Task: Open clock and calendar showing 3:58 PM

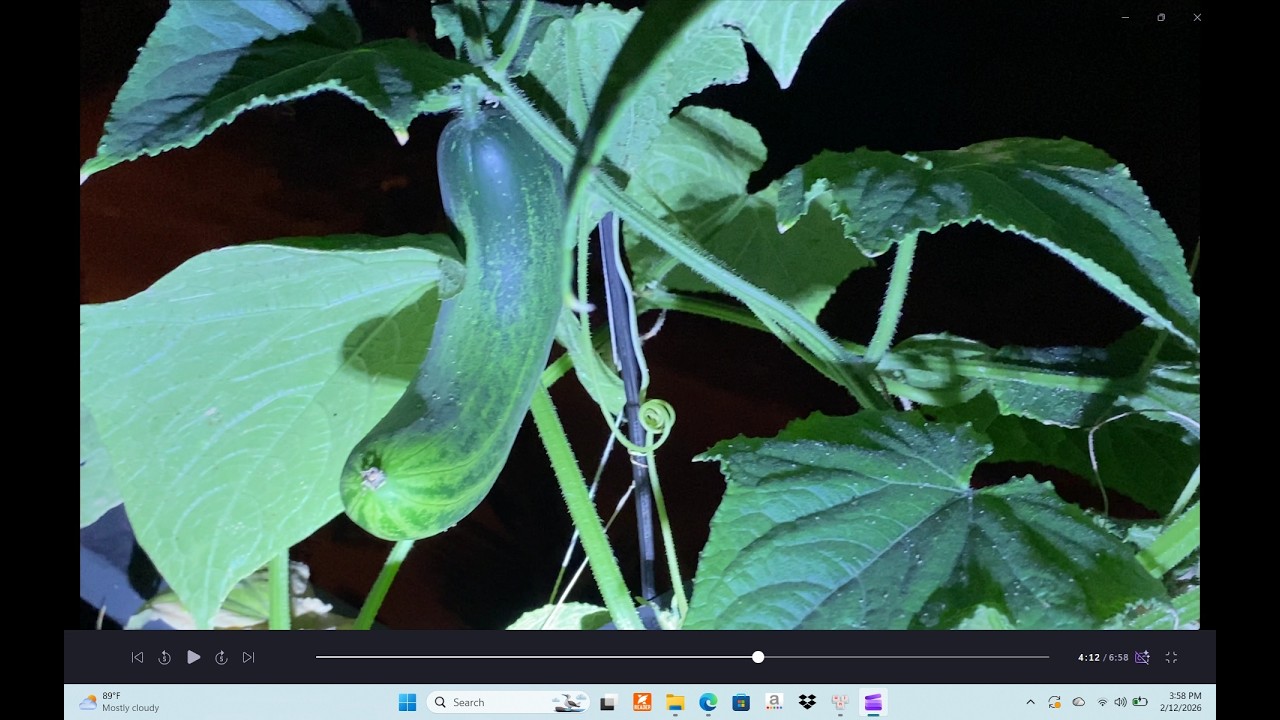Action: pyautogui.click(x=1181, y=702)
